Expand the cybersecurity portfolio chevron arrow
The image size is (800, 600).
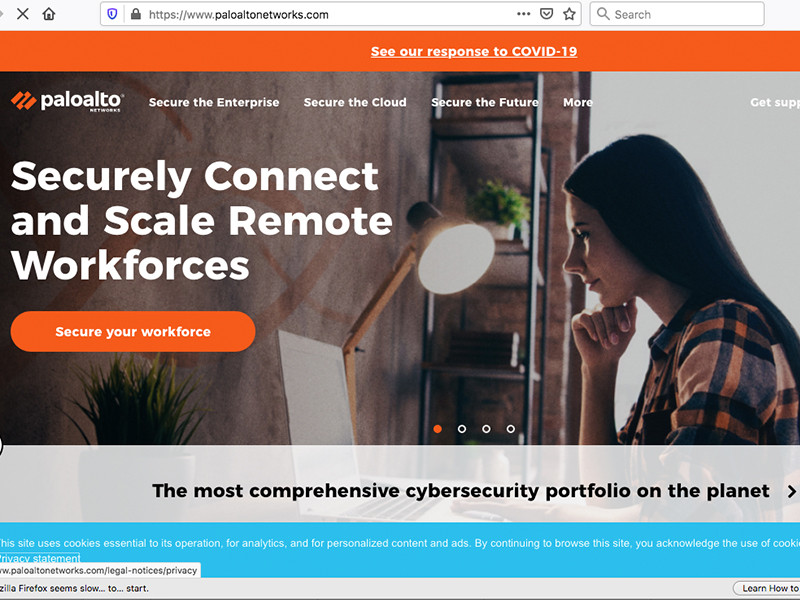pos(791,491)
